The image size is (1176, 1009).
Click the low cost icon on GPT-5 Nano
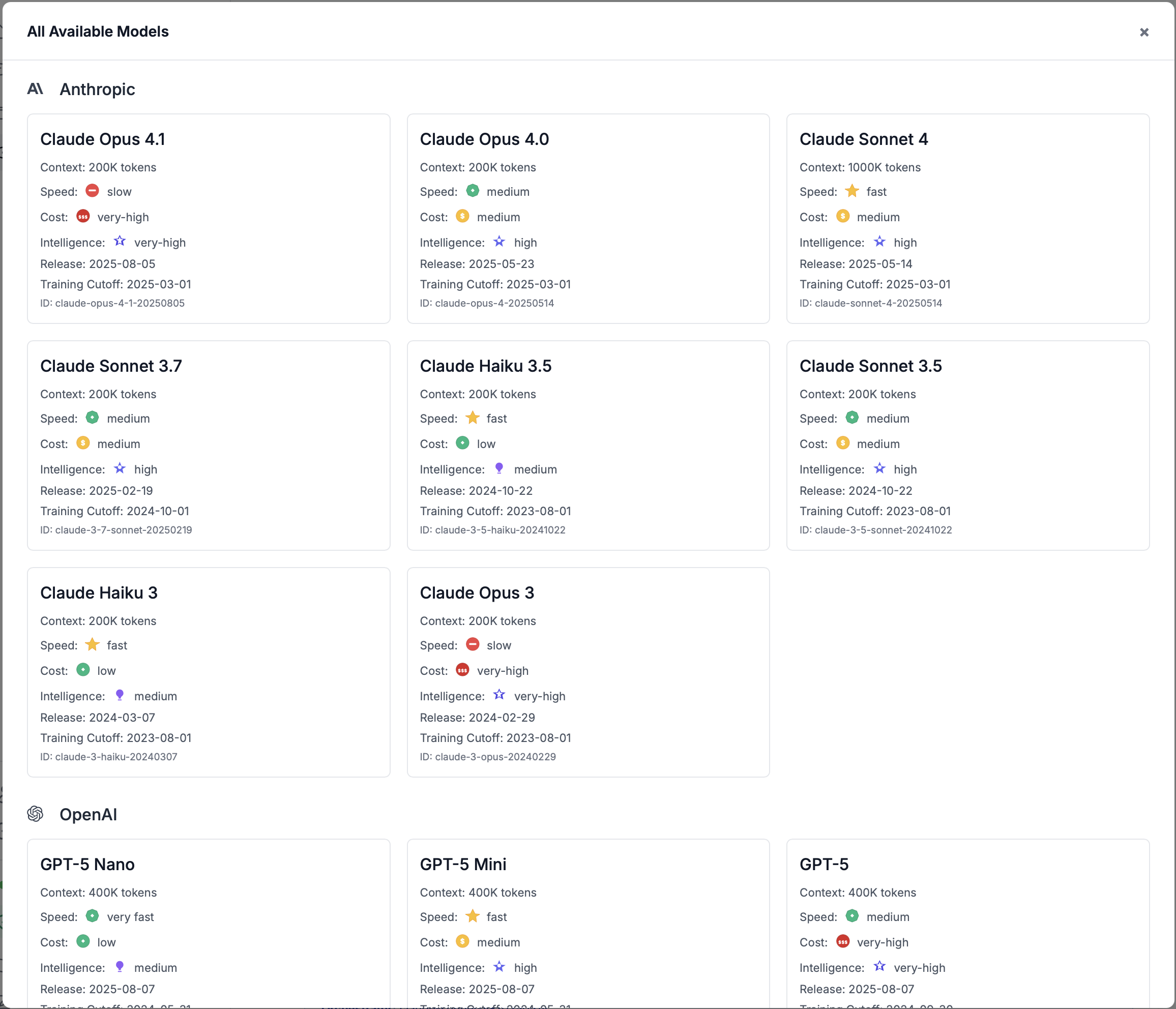[83, 942]
